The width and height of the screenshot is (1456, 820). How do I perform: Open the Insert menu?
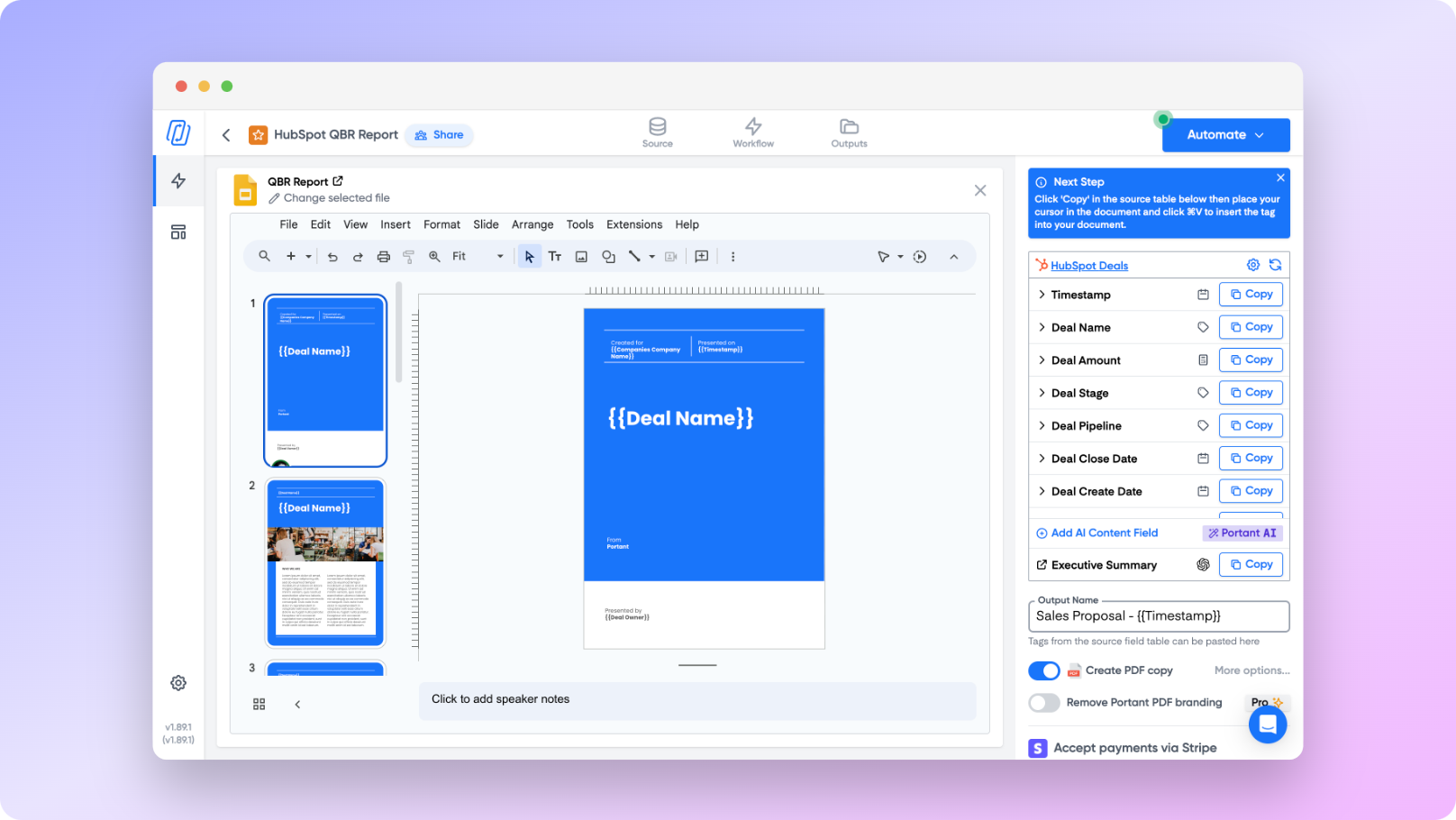395,224
